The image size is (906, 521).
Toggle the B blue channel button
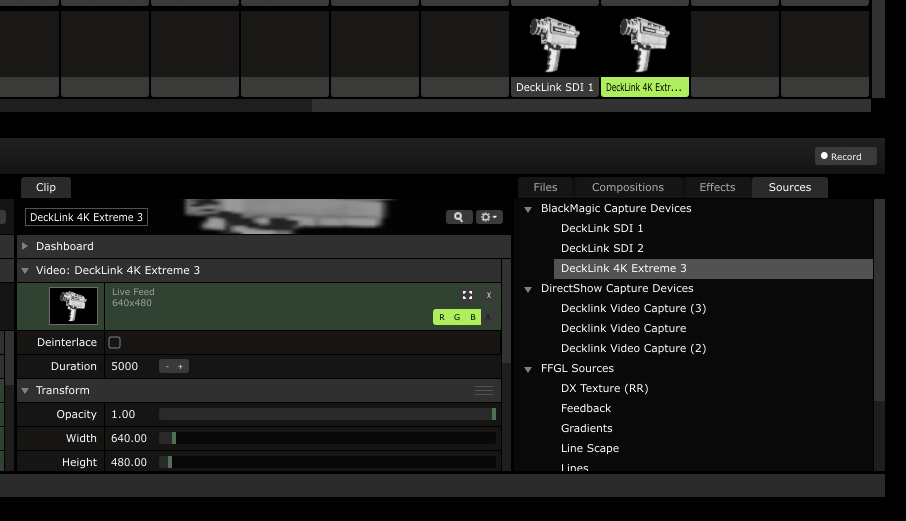point(473,317)
